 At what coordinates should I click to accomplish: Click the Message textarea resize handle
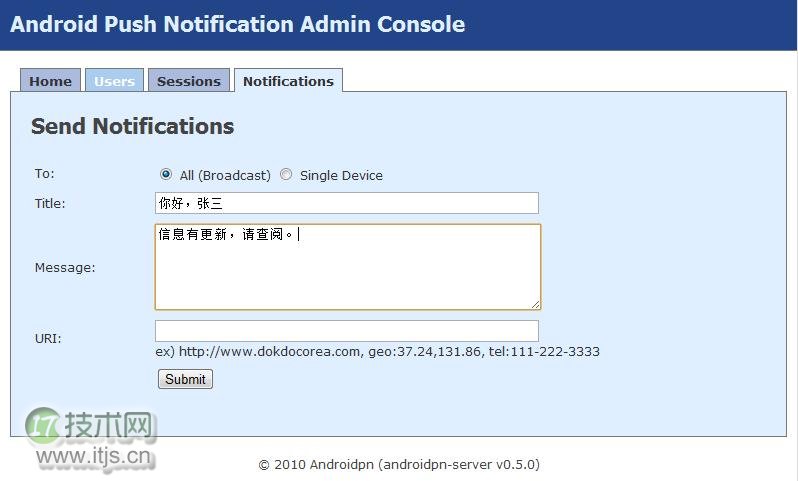(535, 304)
